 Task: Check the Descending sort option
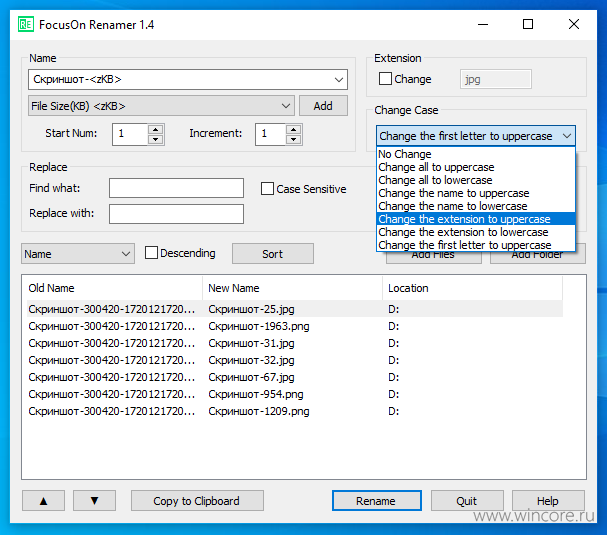pyautogui.click(x=151, y=253)
